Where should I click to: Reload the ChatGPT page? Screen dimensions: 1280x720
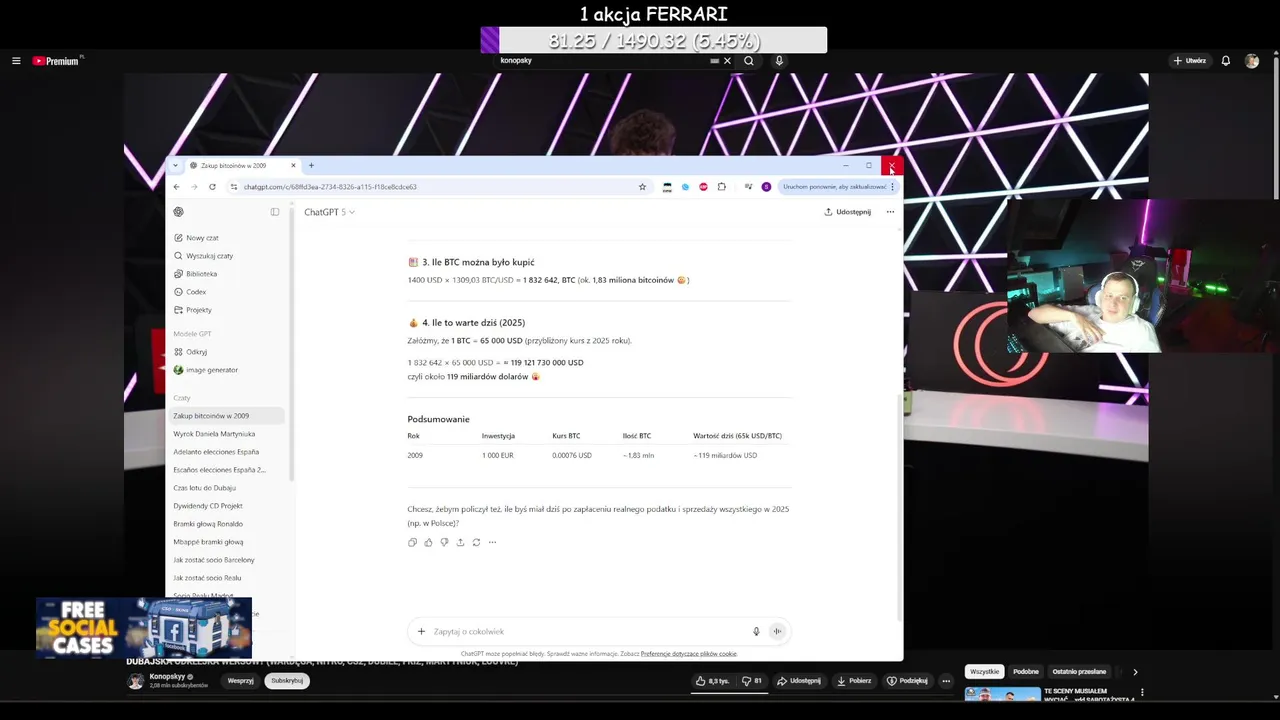[x=212, y=187]
